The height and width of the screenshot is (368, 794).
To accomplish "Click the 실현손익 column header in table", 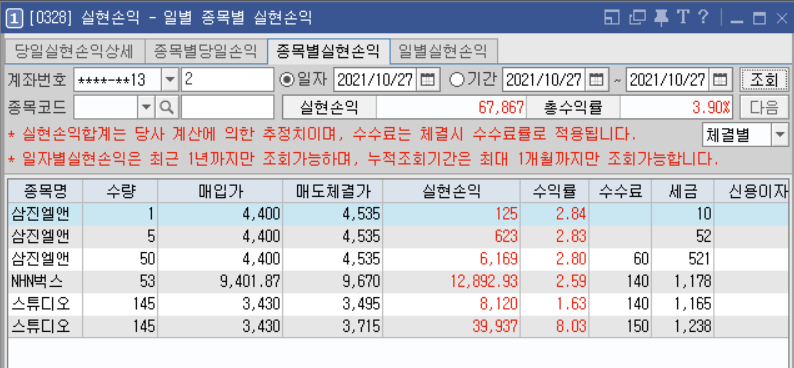I will [x=452, y=191].
